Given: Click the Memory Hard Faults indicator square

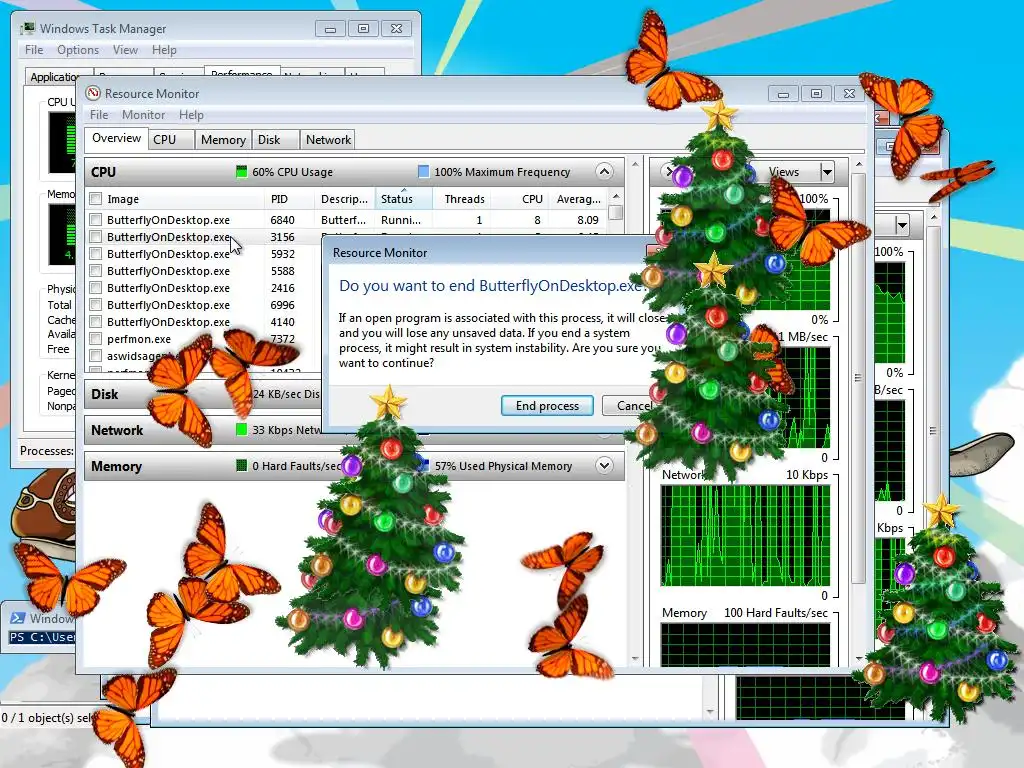Looking at the screenshot, I should coord(242,466).
